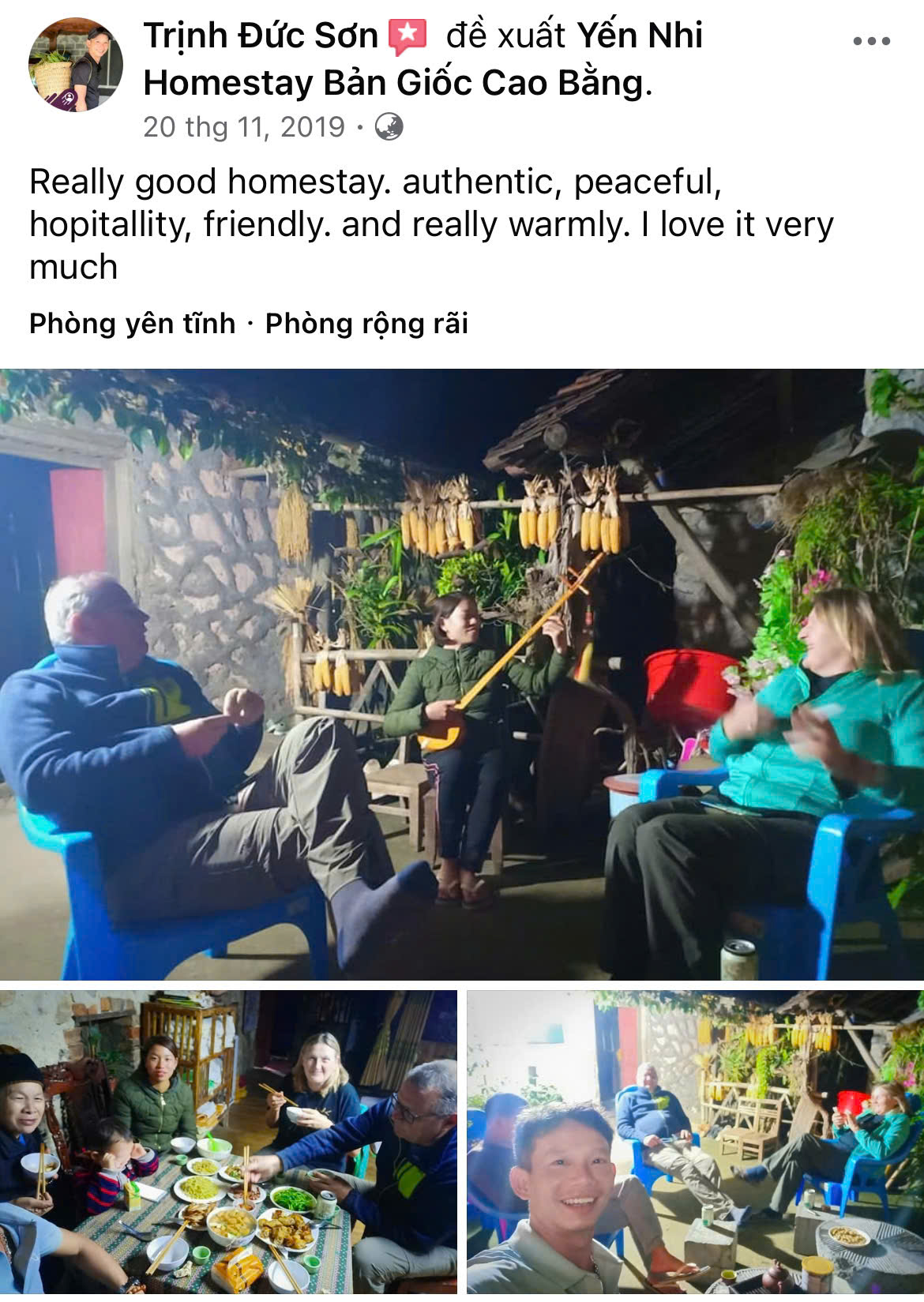Open the three-dot post options menu
This screenshot has width=924, height=1302.
871,41
